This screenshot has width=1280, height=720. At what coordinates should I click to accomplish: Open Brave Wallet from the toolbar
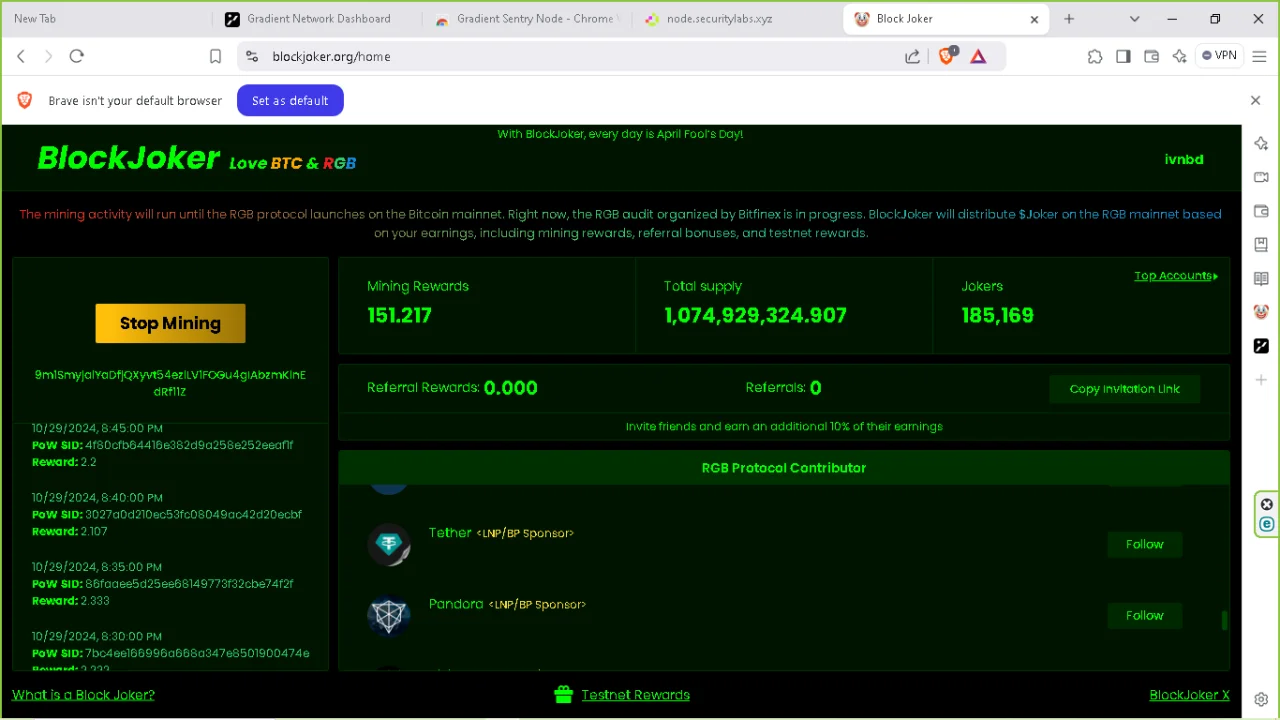click(1151, 57)
